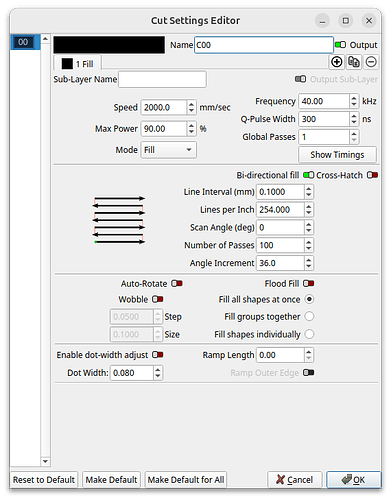
Task: Adjust the Ramp Length spinner arrows
Action: (x=309, y=355)
